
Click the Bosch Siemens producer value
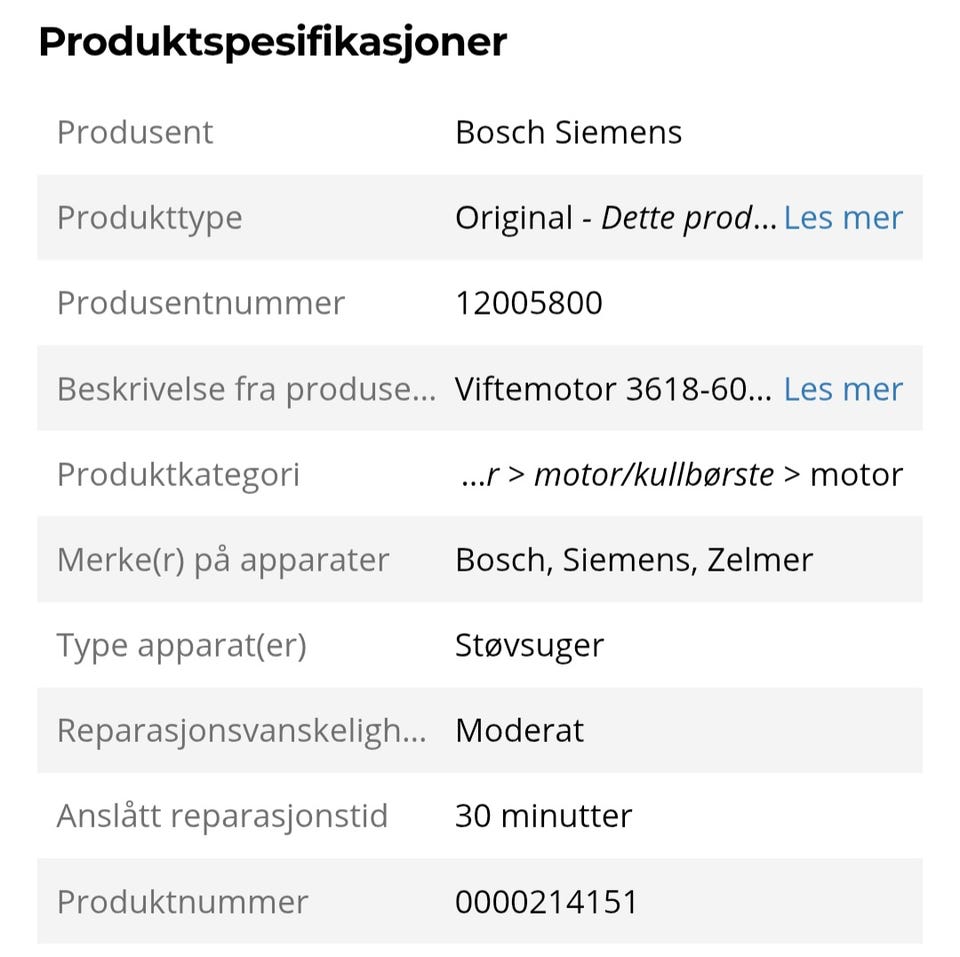pyautogui.click(x=568, y=132)
